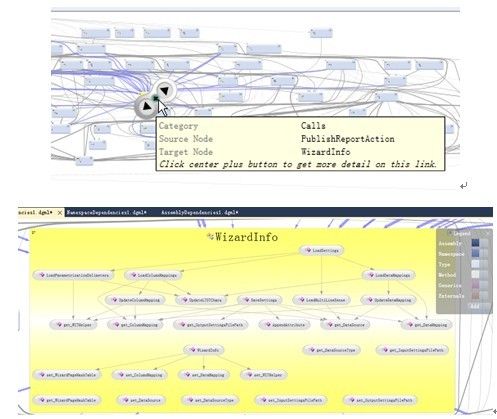The image size is (497, 419).
Task: Click the Type color swatch in Legend
Action: [x=476, y=264]
